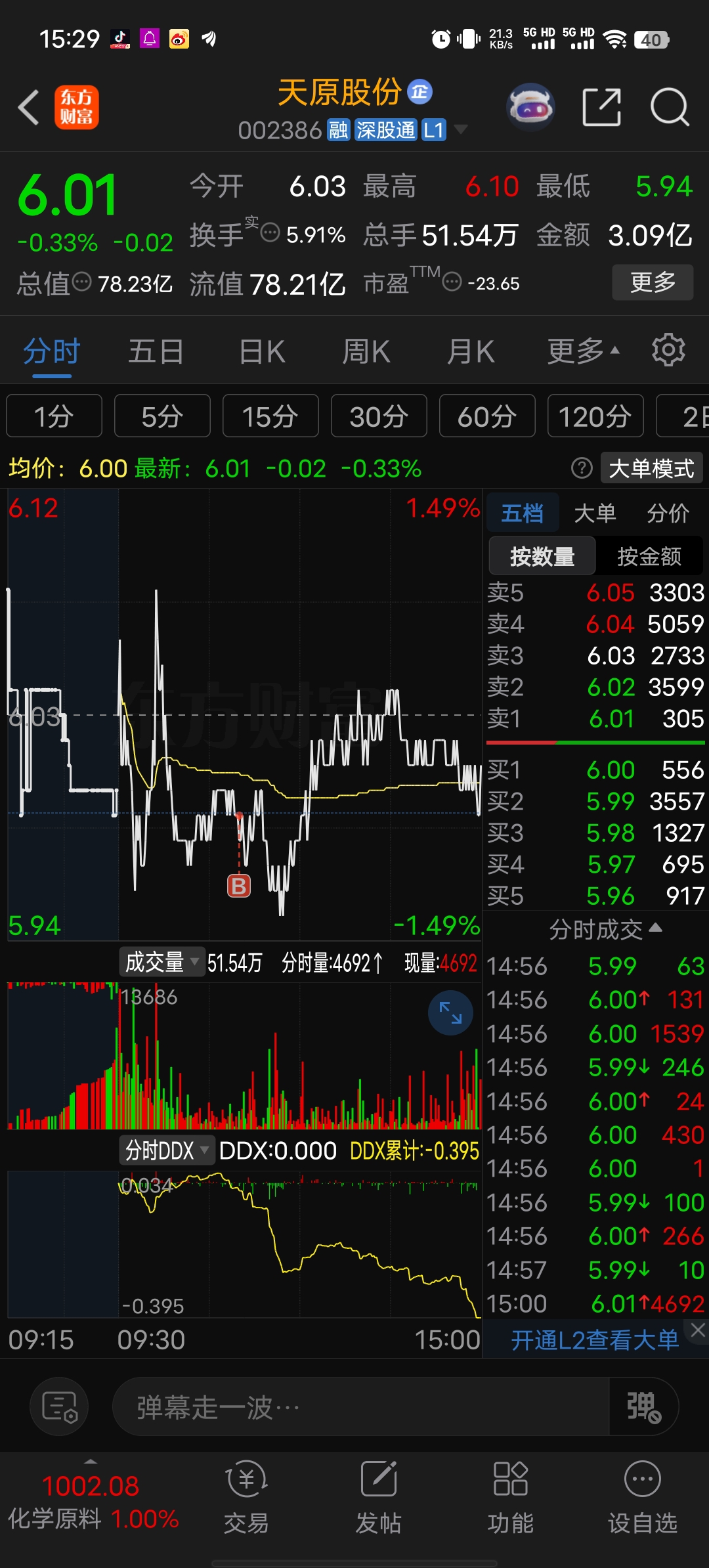Select 按金额 display mode
This screenshot has height=1568, width=709.
[x=649, y=556]
